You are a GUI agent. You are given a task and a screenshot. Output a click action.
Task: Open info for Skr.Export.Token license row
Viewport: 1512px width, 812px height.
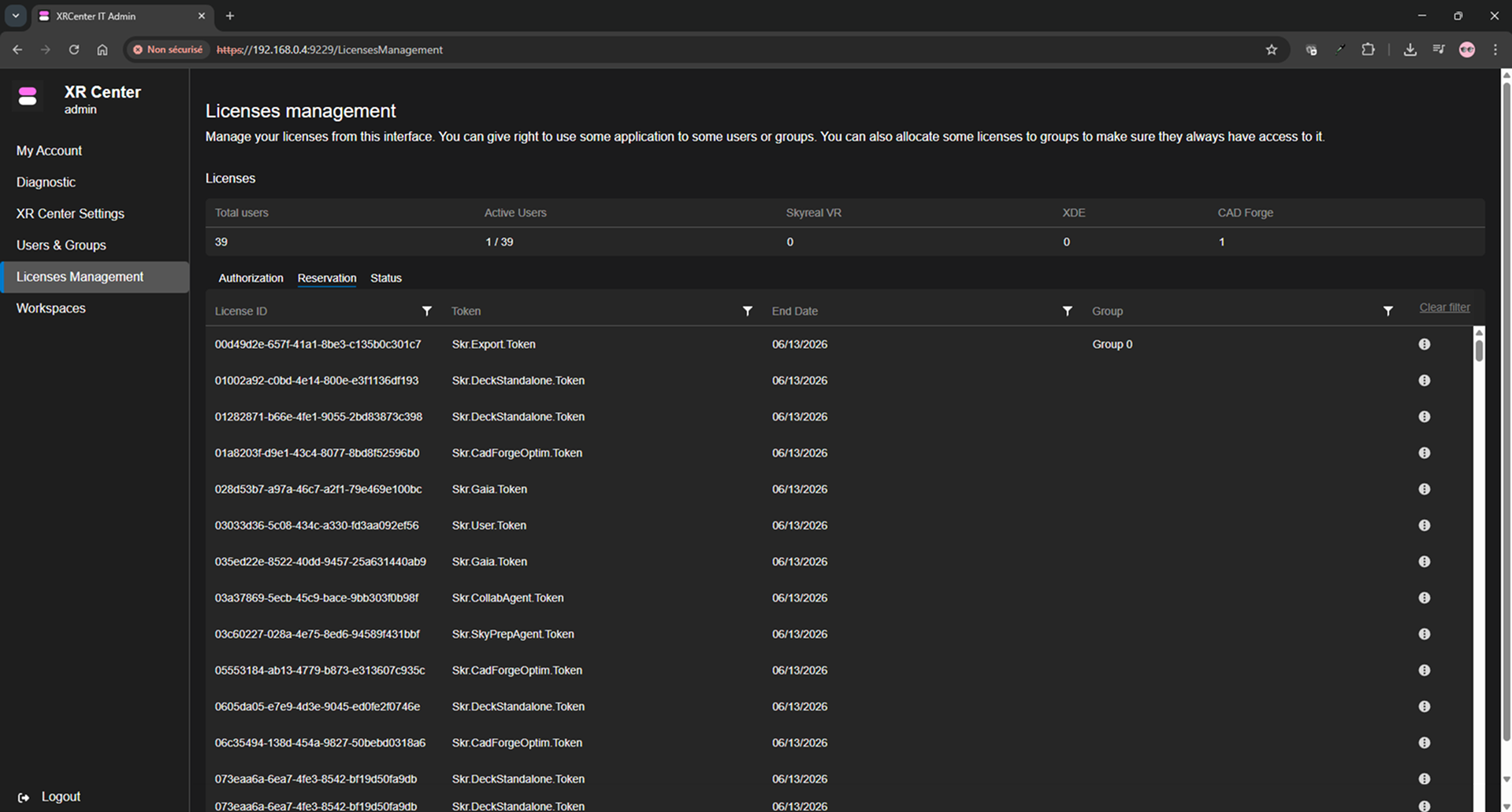coord(1424,344)
